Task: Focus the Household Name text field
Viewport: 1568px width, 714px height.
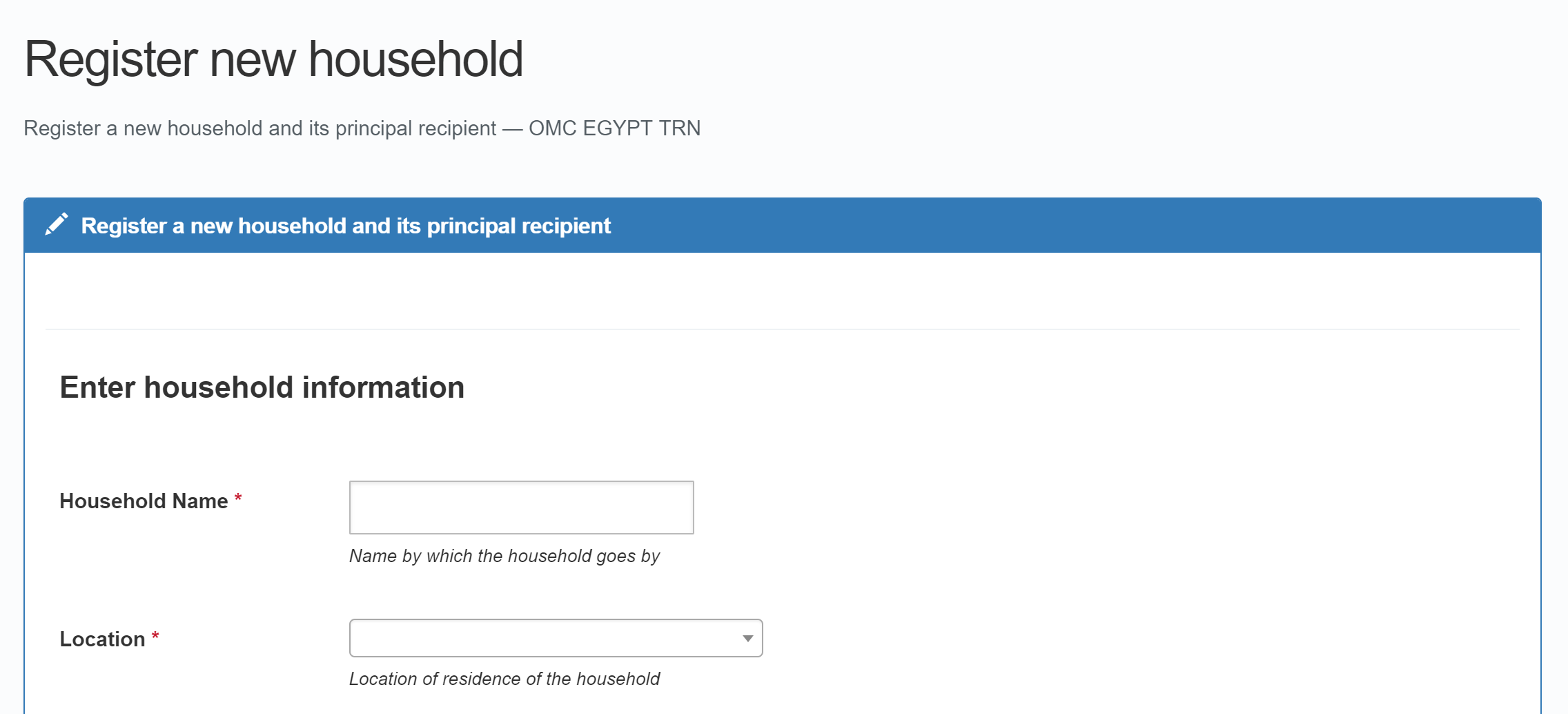Action: click(521, 508)
